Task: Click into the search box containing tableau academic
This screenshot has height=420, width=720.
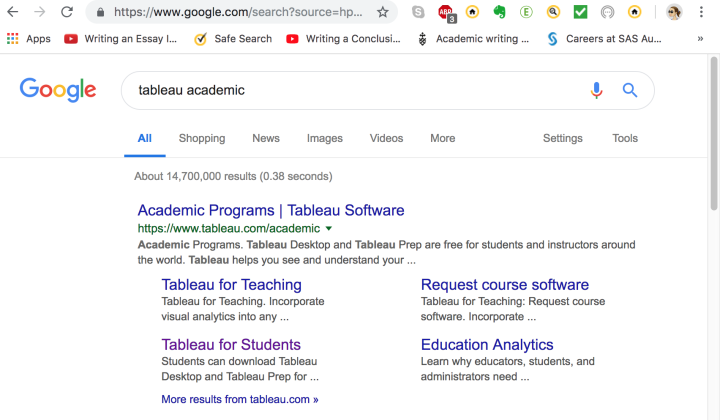Action: tap(358, 90)
